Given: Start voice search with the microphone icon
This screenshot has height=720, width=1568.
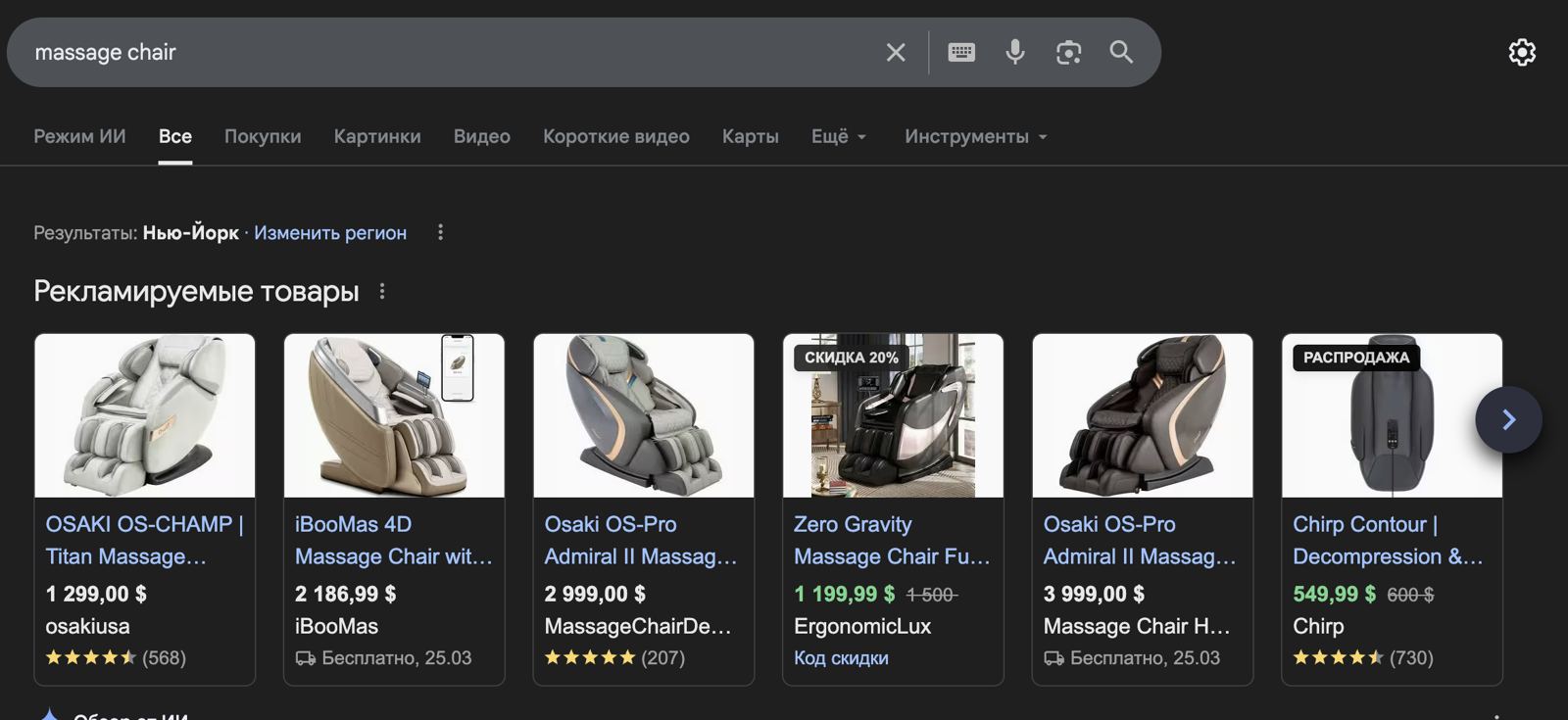Looking at the screenshot, I should click(1015, 52).
